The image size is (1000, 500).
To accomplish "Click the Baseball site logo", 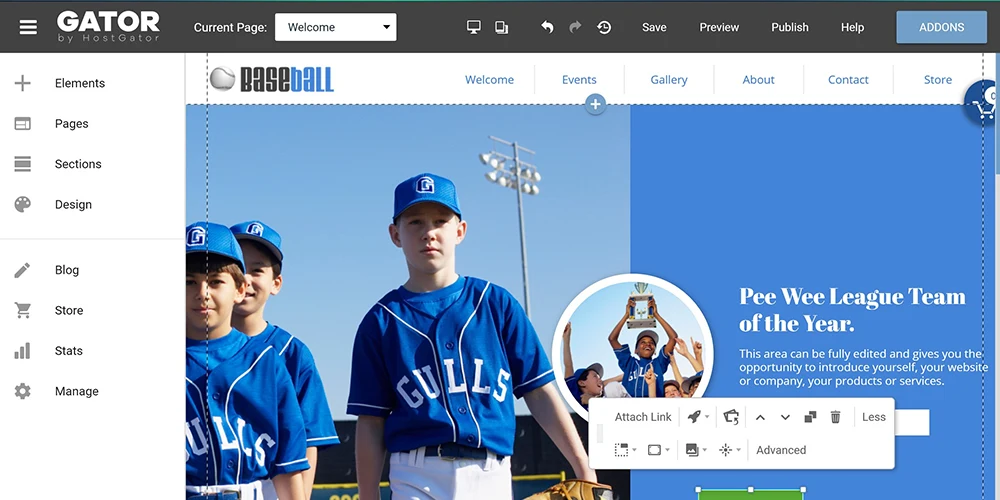I will coord(272,79).
